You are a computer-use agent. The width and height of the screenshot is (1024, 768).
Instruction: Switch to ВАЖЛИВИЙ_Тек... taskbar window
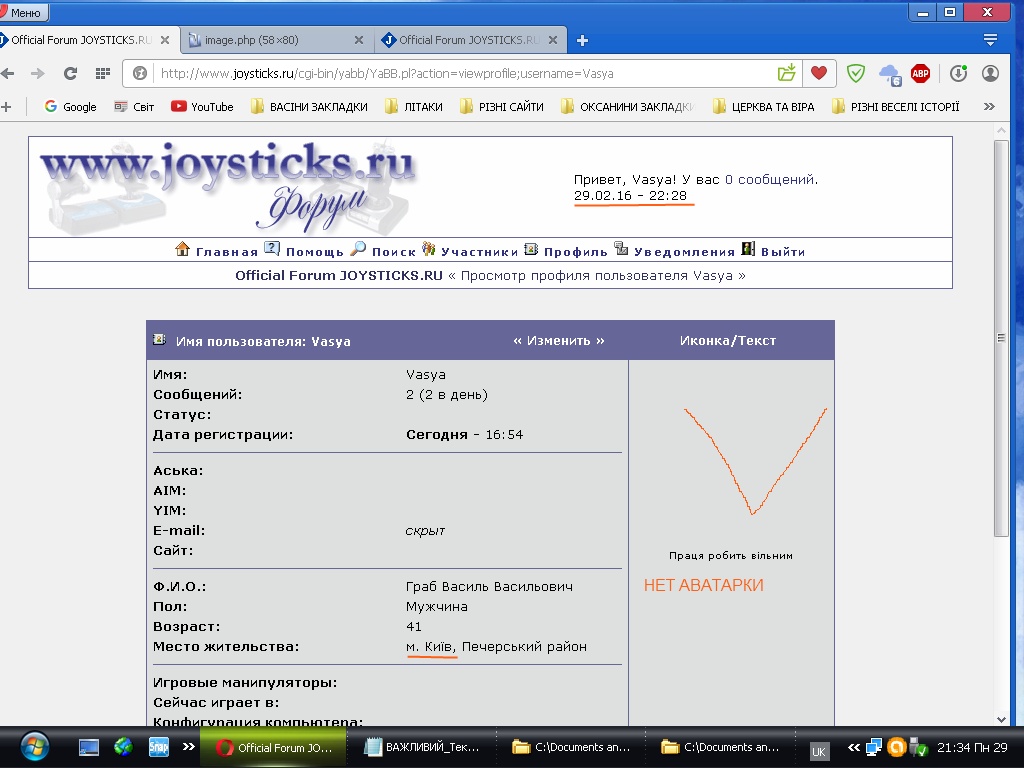coord(422,747)
